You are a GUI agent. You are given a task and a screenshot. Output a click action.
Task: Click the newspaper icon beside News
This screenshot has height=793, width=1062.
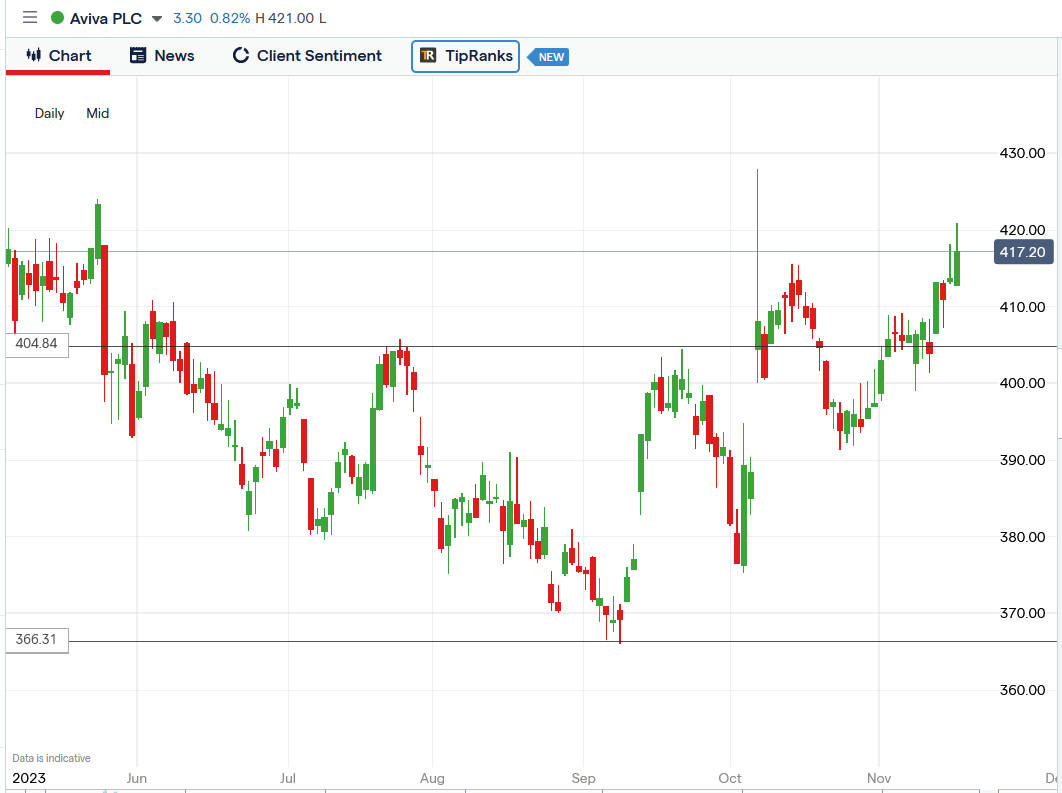coord(137,56)
